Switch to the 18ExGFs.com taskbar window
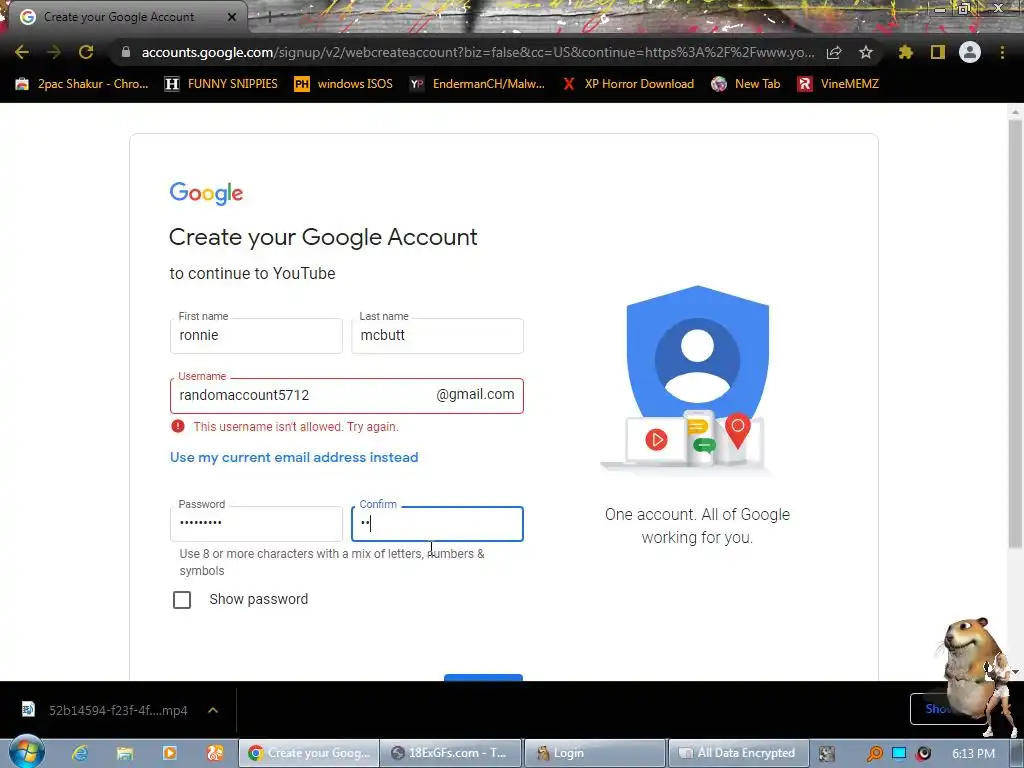Image resolution: width=1024 pixels, height=768 pixels. point(451,753)
